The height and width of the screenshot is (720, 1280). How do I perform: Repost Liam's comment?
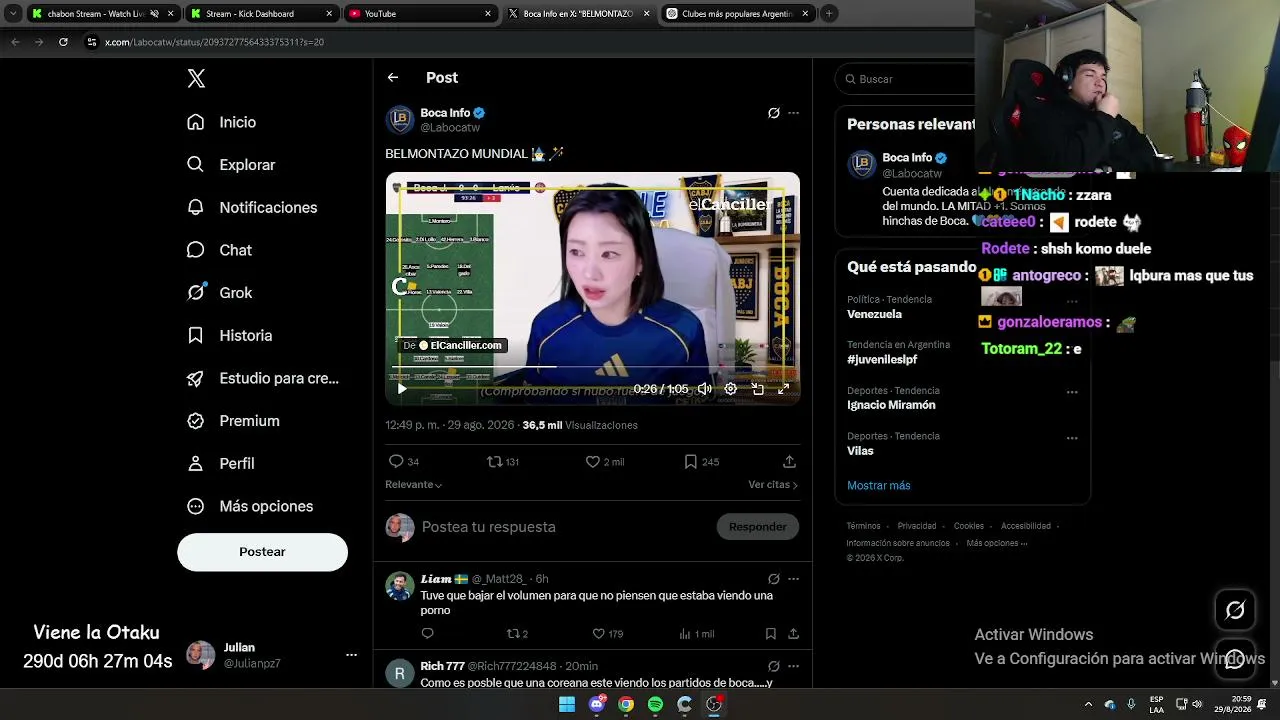tap(517, 634)
